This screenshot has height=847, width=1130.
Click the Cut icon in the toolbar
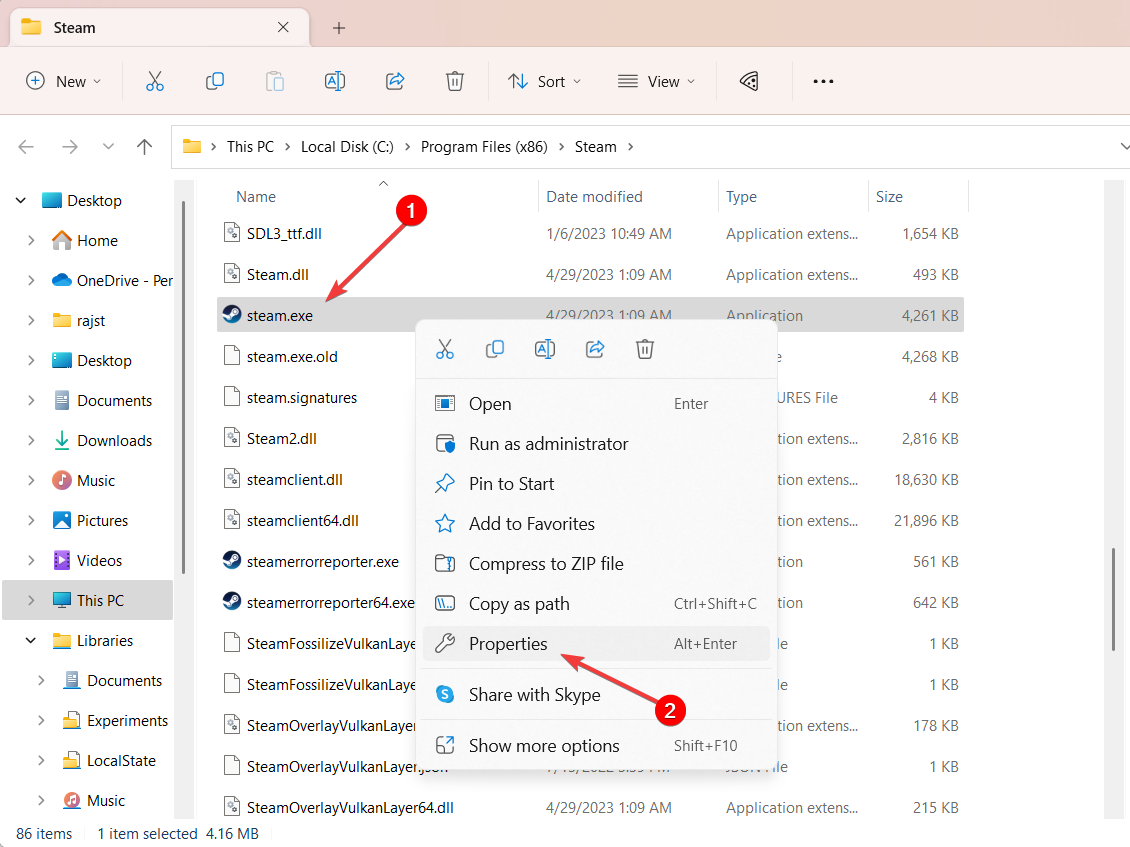coord(155,81)
